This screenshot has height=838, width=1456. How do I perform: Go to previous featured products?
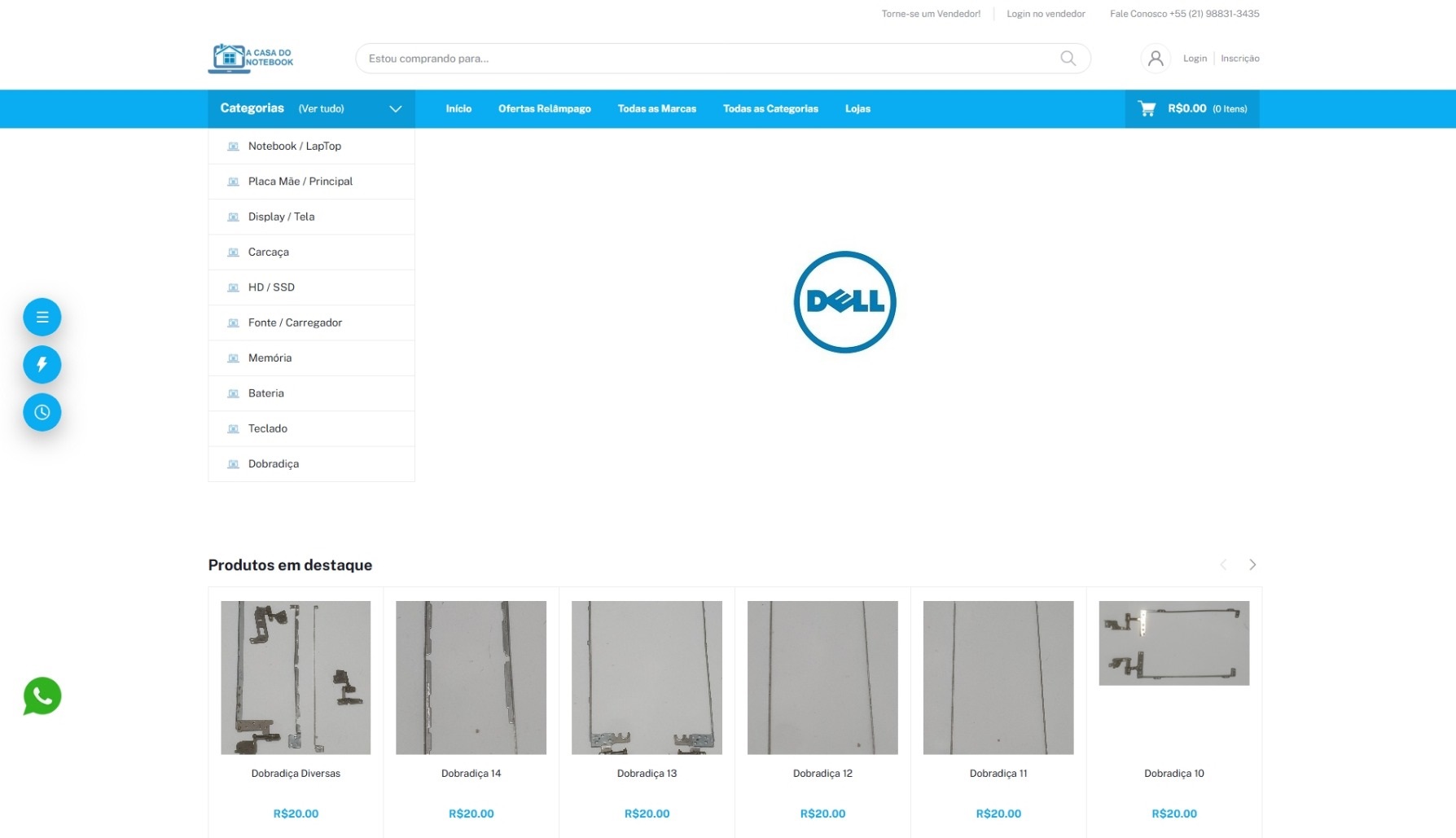(1223, 564)
